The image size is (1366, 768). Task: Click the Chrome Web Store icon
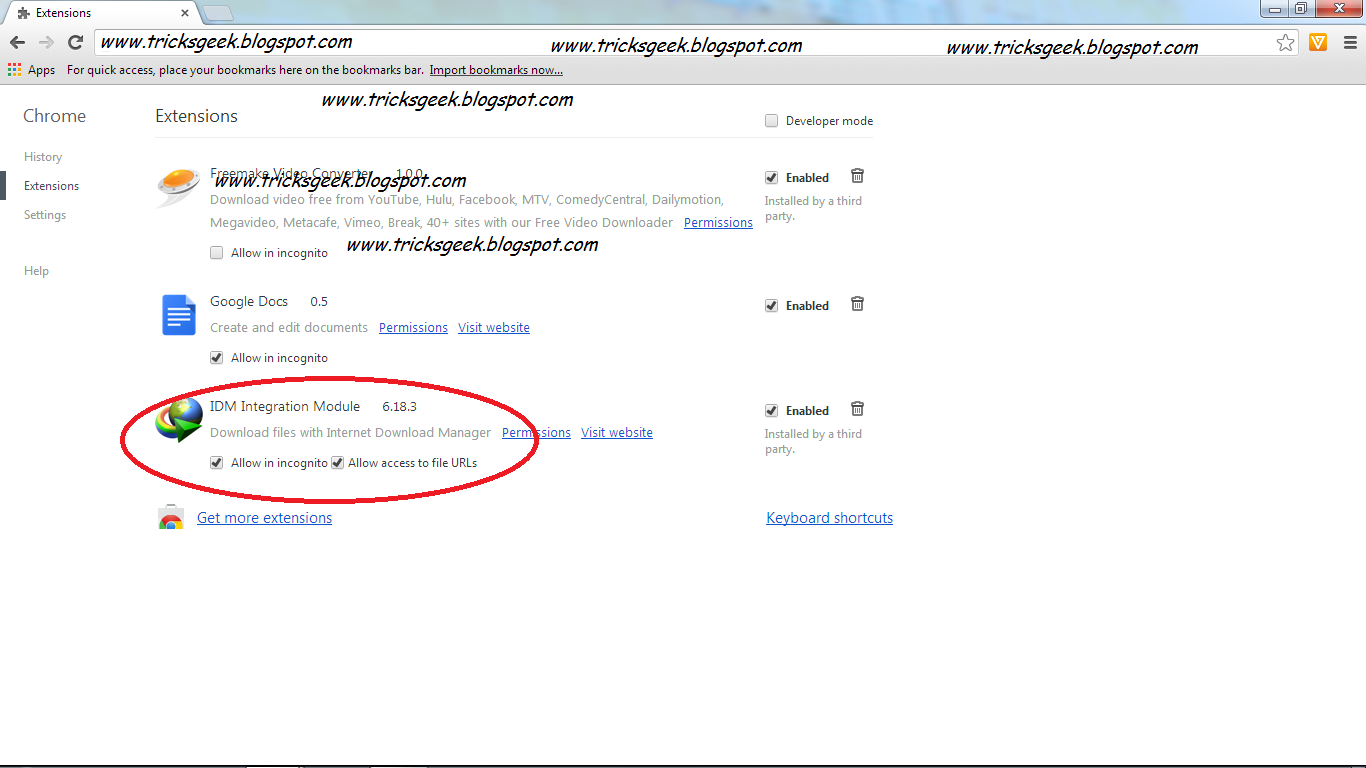171,517
